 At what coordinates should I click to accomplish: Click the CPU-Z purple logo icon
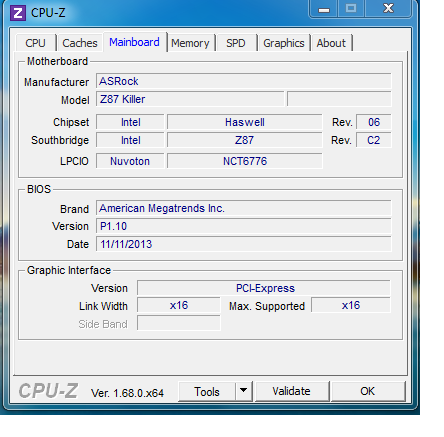18,13
